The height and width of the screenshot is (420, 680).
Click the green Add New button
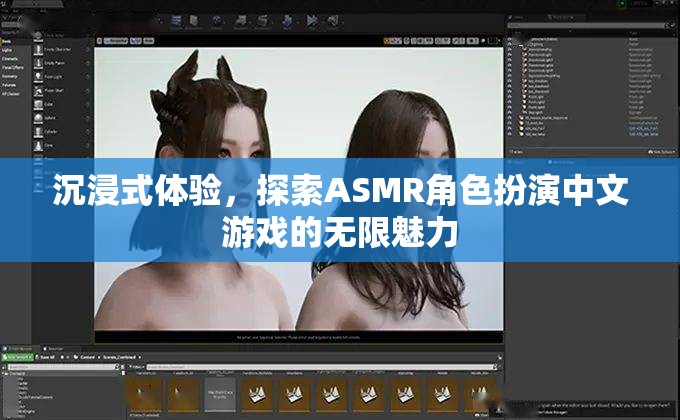[x=17, y=358]
